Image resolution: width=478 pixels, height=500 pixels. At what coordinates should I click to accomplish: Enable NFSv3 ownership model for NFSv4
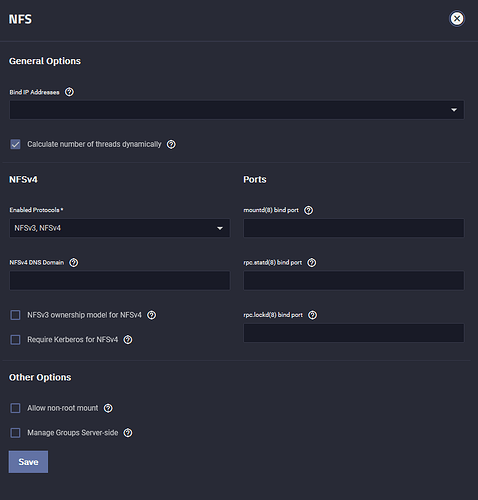pos(15,315)
